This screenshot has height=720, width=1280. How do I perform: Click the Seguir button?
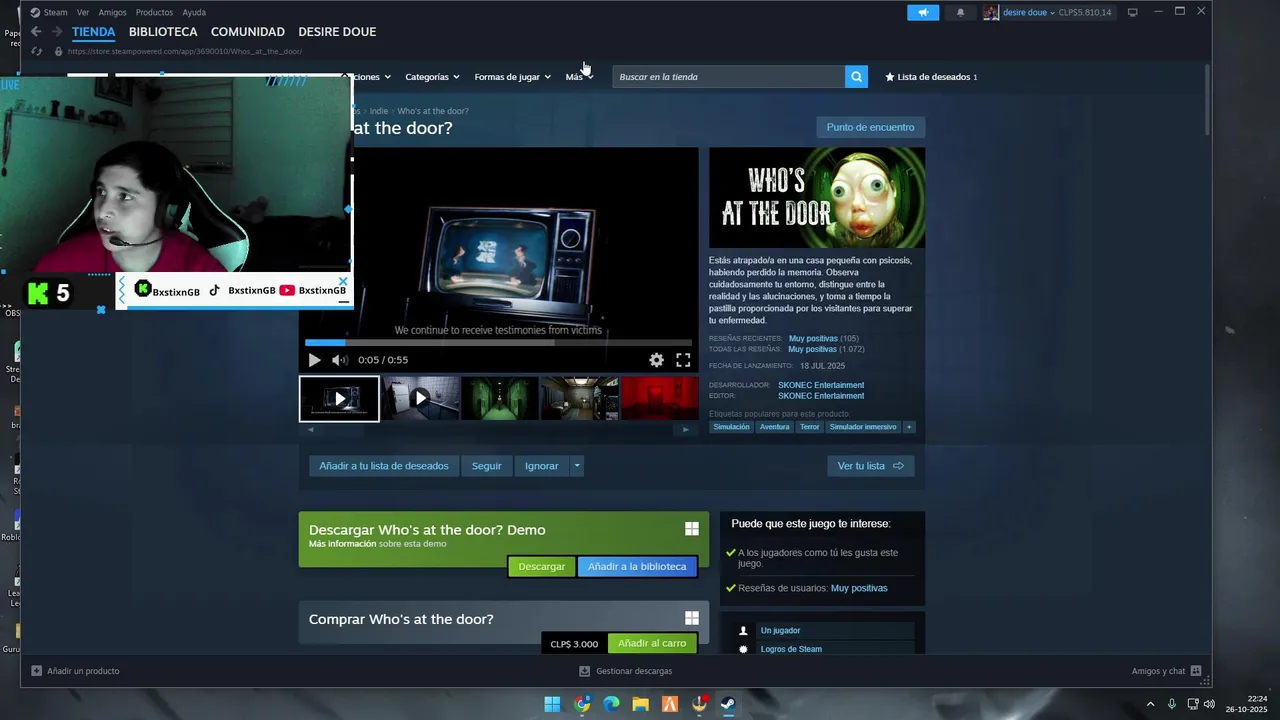click(486, 466)
